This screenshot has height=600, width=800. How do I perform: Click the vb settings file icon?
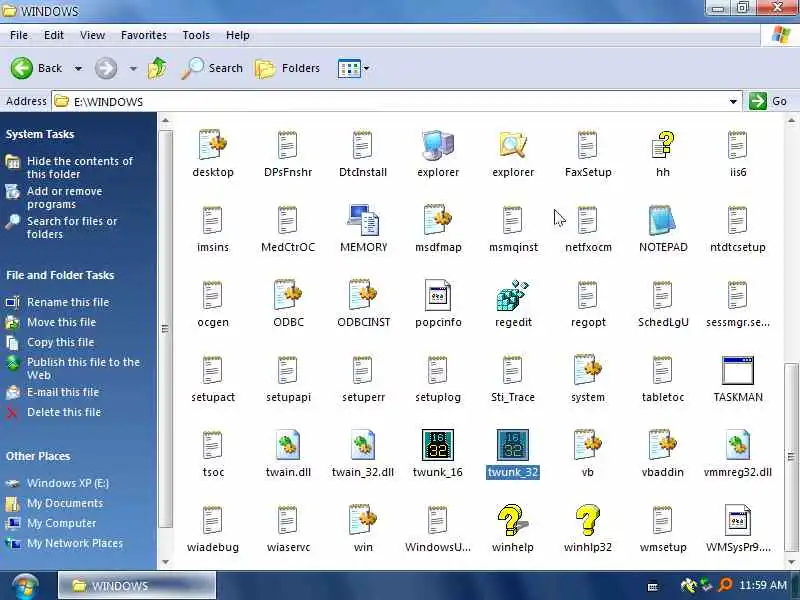pyautogui.click(x=587, y=445)
